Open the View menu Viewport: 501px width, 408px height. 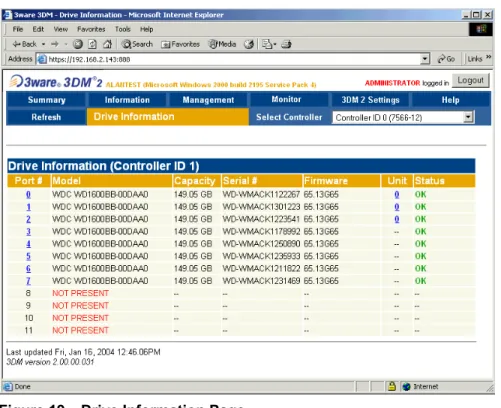coord(61,29)
